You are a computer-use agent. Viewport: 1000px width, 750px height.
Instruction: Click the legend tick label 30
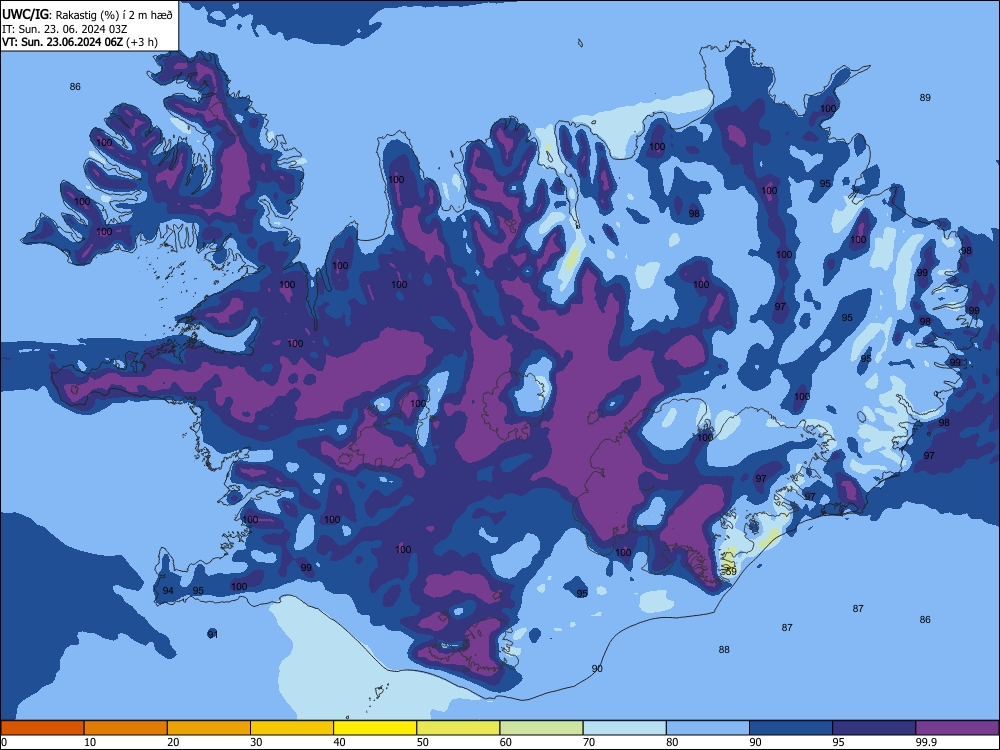[x=256, y=742]
